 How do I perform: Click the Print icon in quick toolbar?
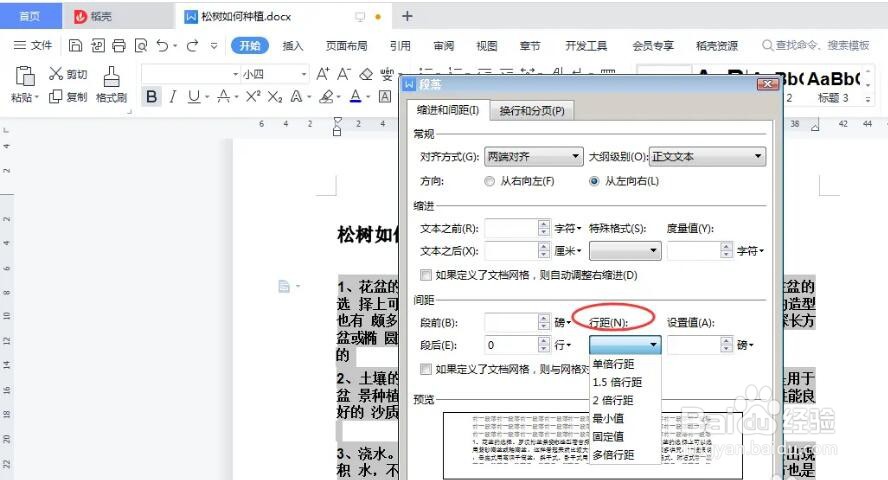tap(119, 45)
